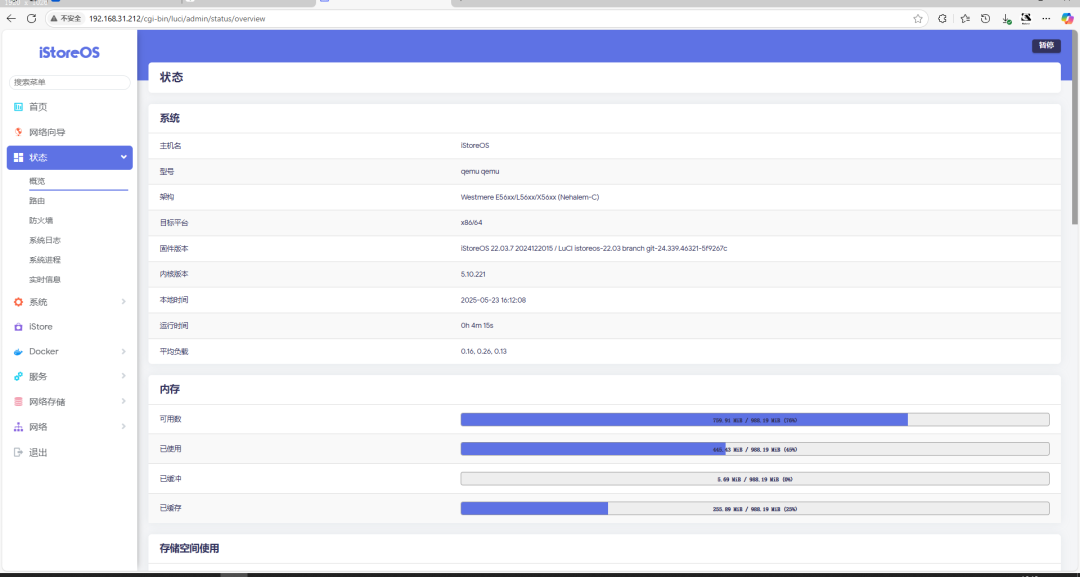Open the browser extensions puzzle icon

tap(942, 19)
